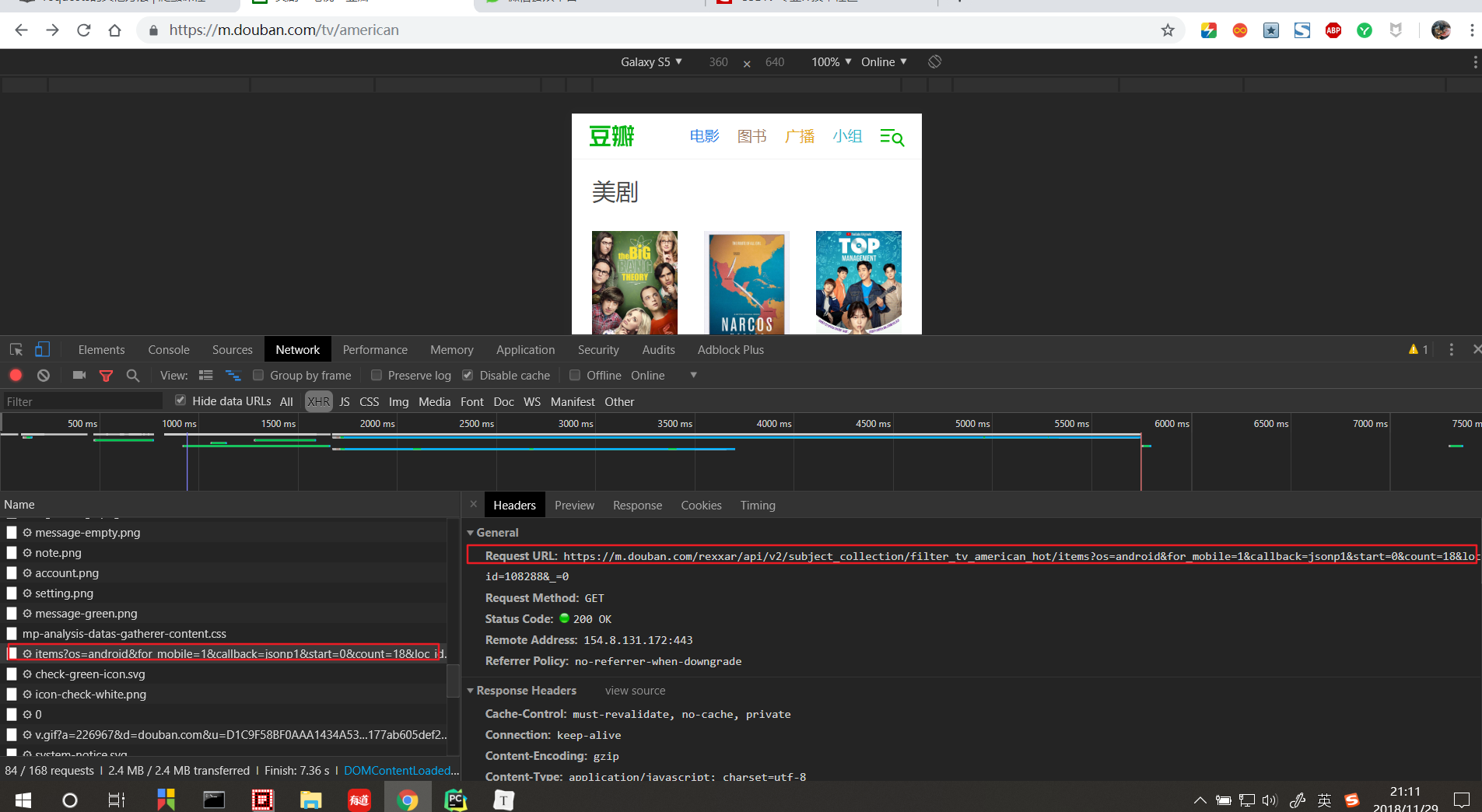Open DevTools more options menu icon
This screenshot has width=1482, height=812.
(x=1451, y=349)
